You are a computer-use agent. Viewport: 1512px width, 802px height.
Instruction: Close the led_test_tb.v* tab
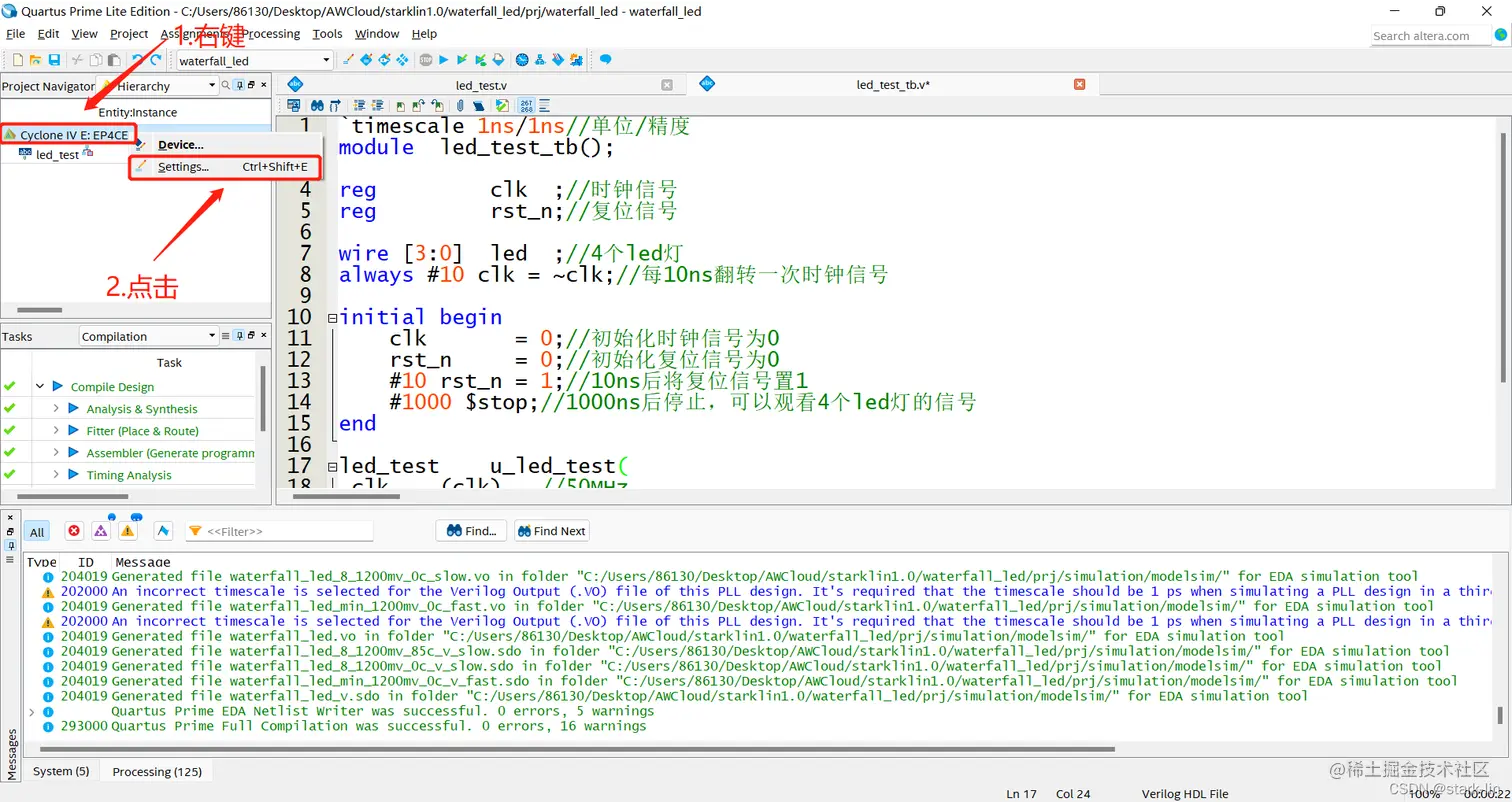point(1079,85)
